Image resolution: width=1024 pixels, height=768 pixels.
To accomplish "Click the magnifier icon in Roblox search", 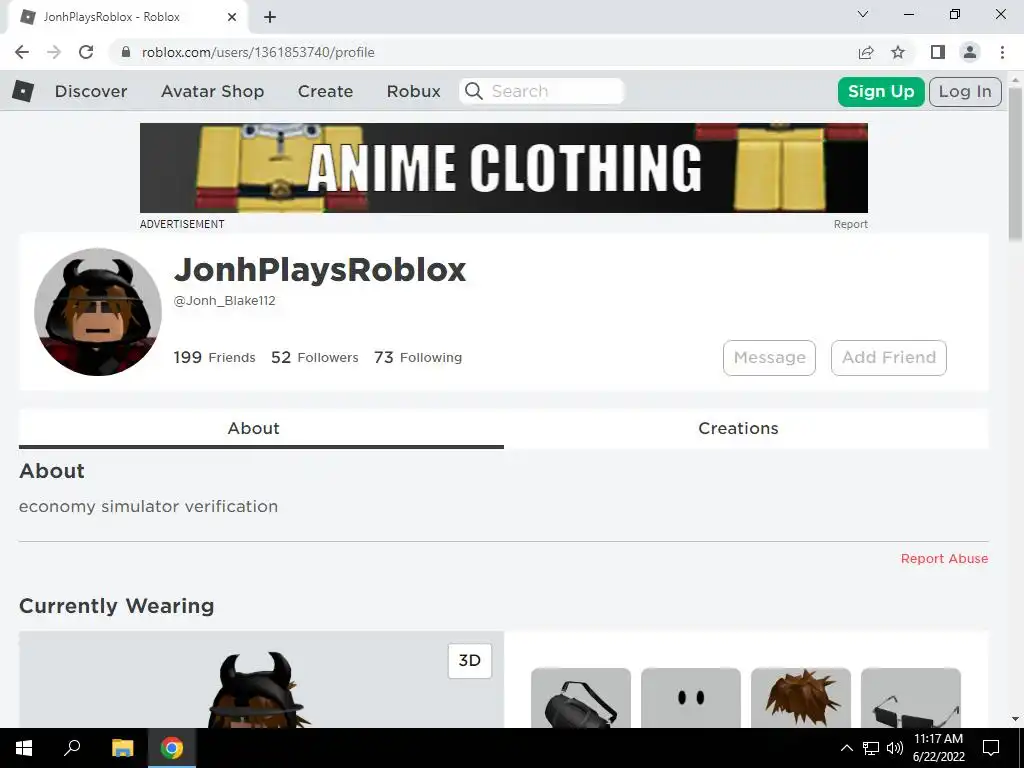I will [474, 91].
